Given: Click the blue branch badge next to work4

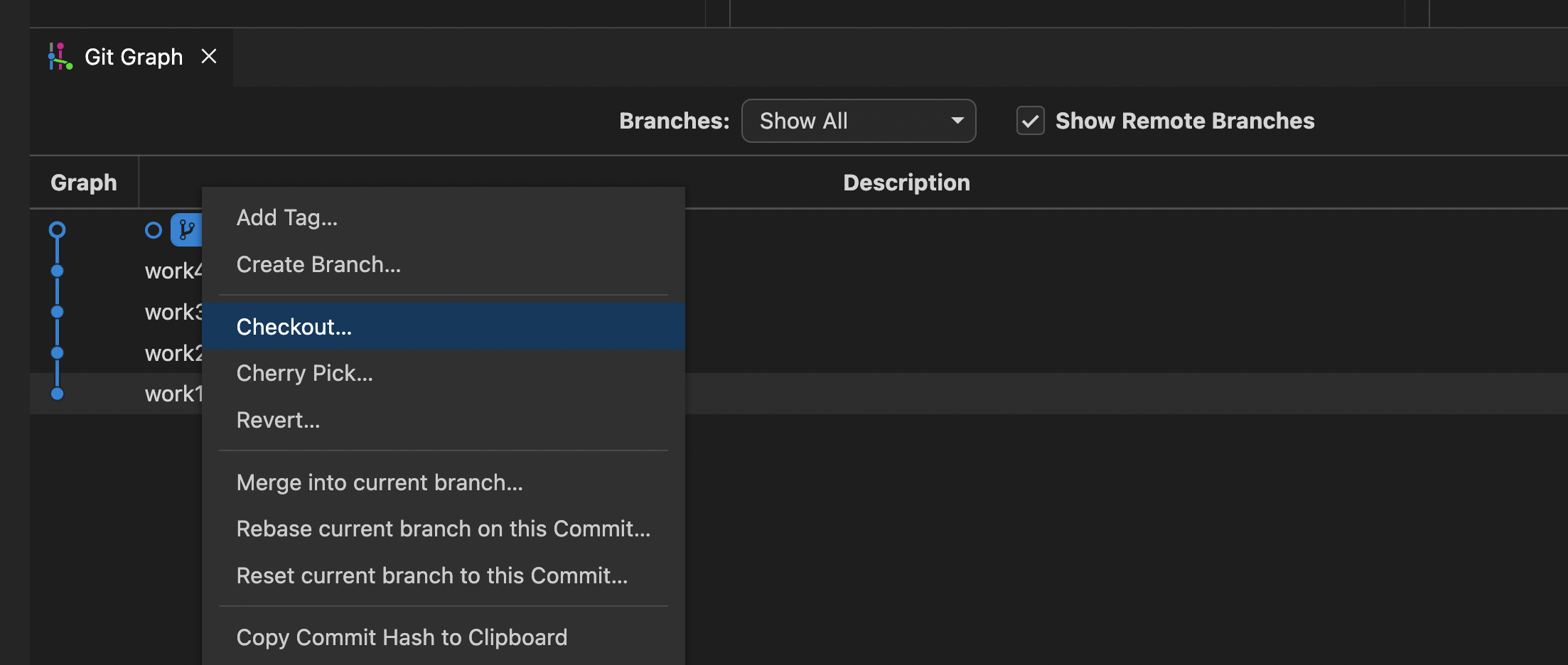Looking at the screenshot, I should tap(186, 229).
